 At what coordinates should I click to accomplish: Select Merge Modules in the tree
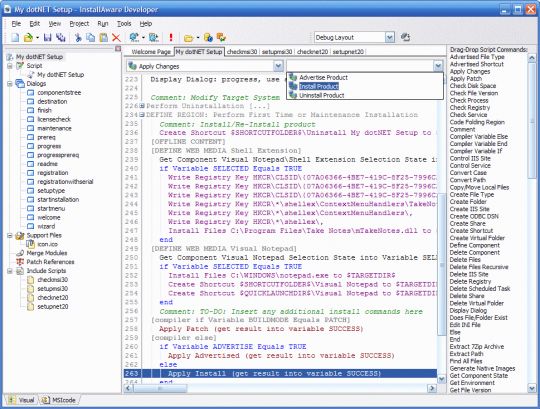coord(46,253)
